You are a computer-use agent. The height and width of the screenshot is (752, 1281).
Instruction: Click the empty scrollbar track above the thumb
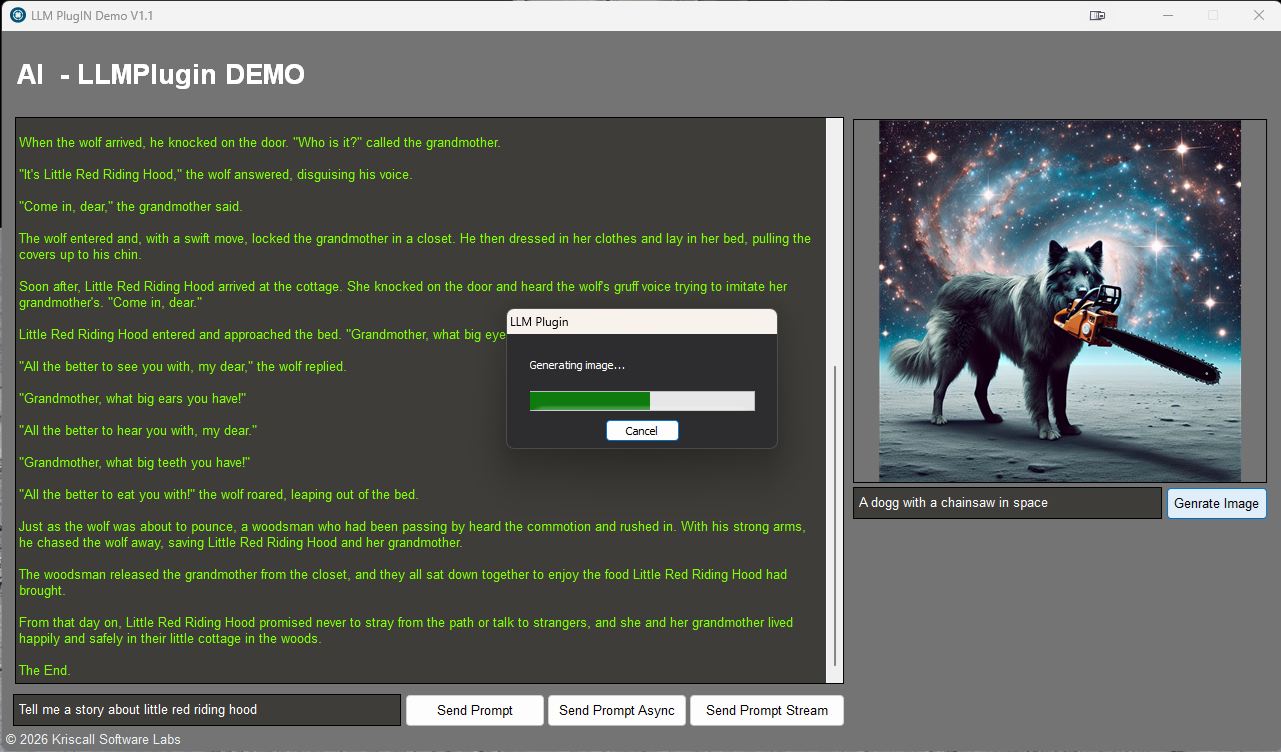click(834, 240)
